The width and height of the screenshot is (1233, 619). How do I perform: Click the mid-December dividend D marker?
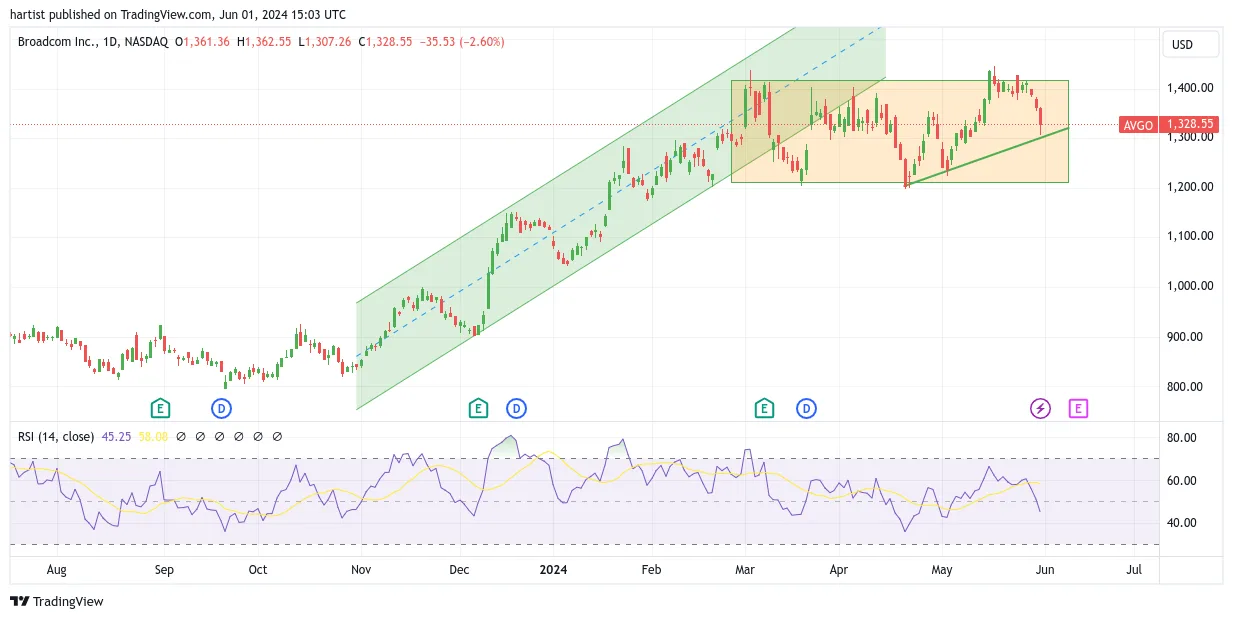[x=516, y=408]
